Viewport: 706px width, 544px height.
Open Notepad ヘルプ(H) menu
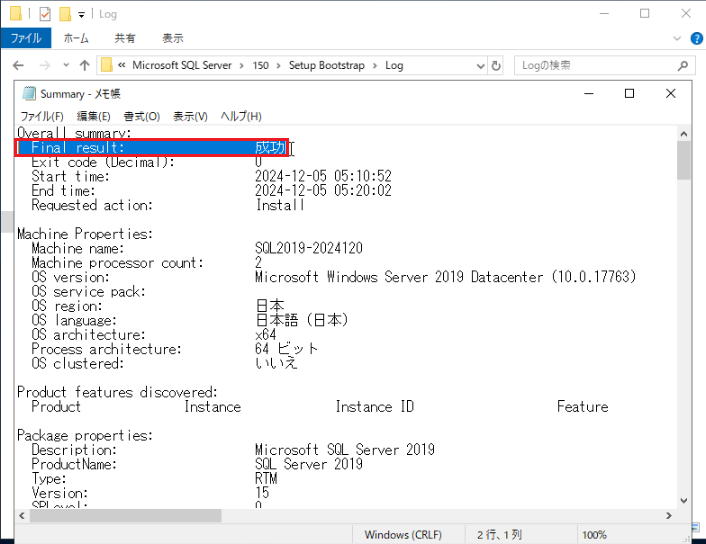pyautogui.click(x=241, y=117)
